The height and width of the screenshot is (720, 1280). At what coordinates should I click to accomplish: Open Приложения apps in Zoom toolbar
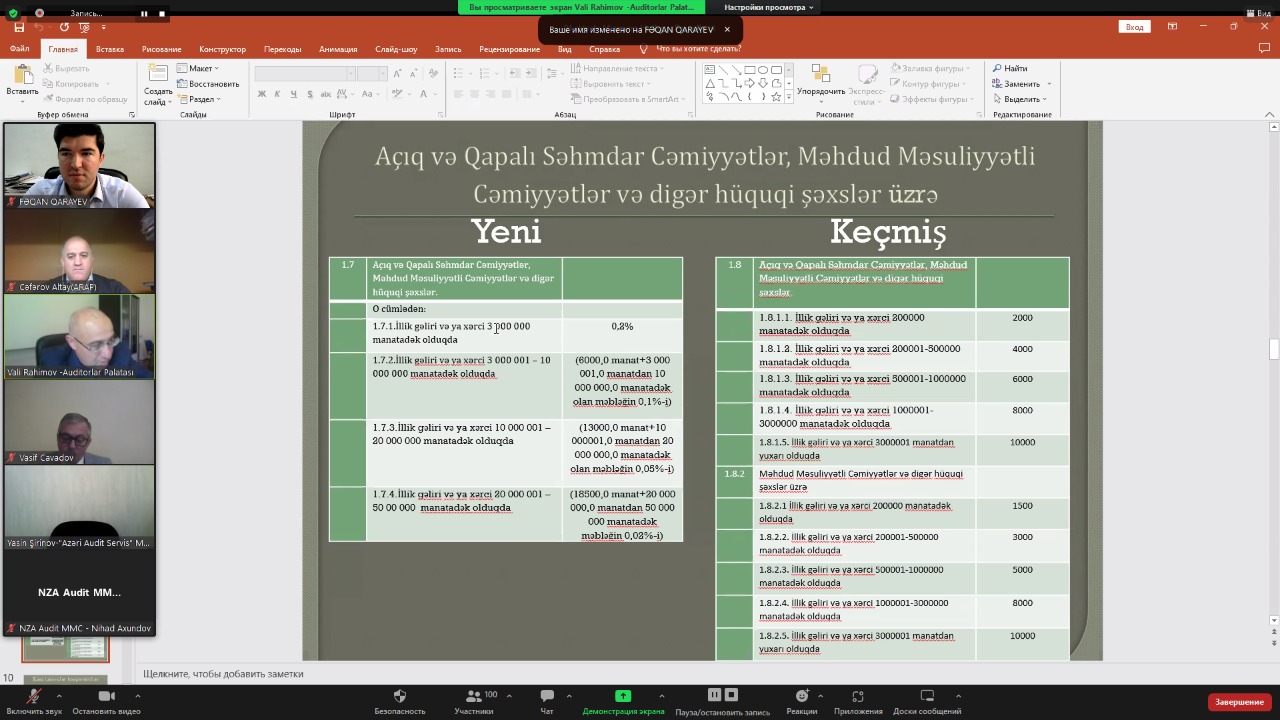coord(858,697)
